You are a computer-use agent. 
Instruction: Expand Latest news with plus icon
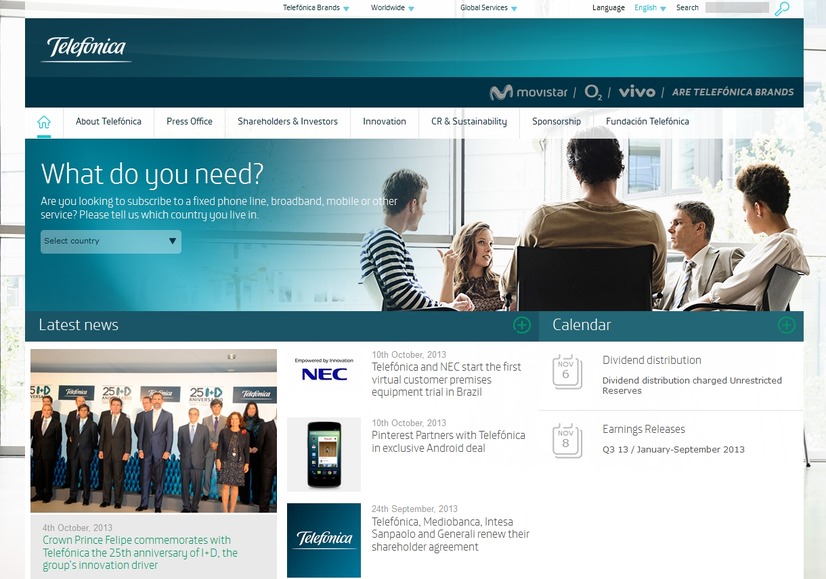coord(522,325)
